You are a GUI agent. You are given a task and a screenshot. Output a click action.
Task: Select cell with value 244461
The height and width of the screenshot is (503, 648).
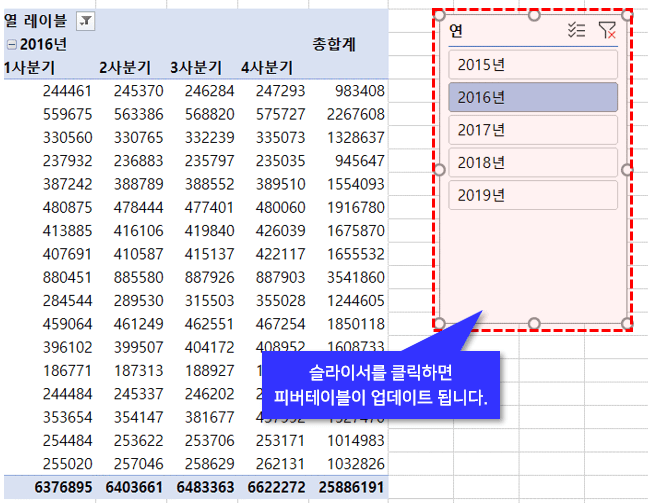(x=67, y=91)
